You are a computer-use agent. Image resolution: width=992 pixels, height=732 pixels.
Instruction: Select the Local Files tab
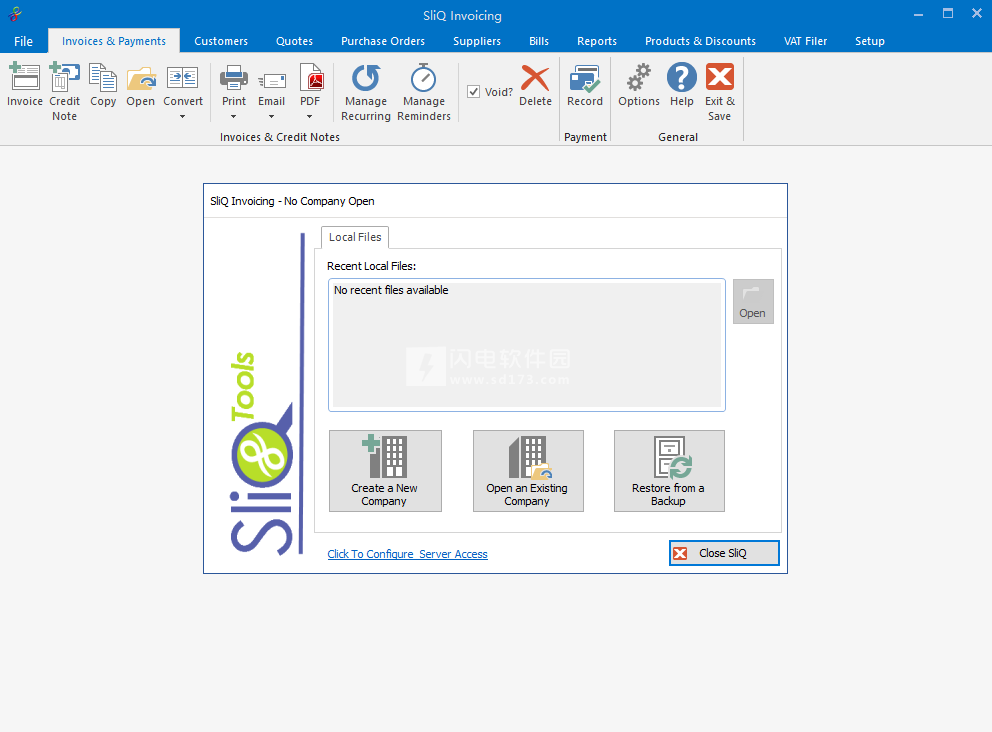355,237
